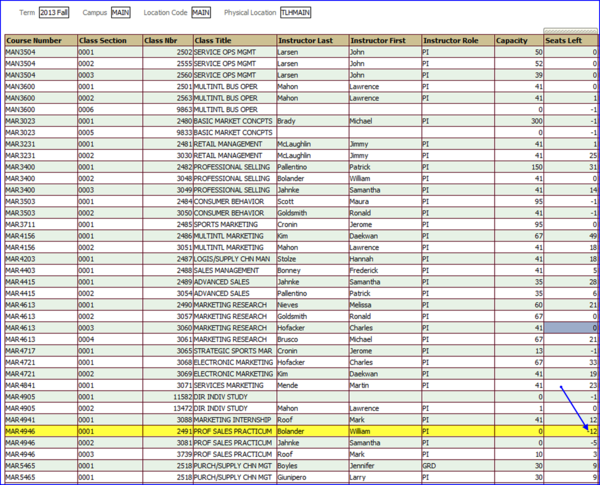Click instructor last name Stolze
The height and width of the screenshot is (485, 600).
(x=287, y=259)
